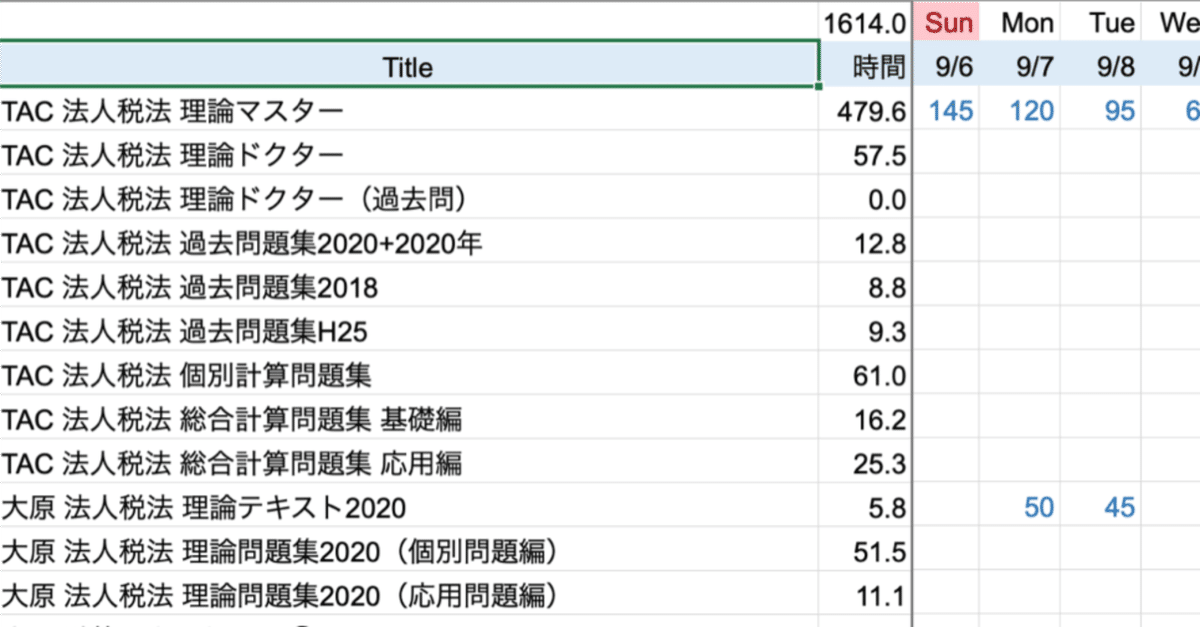Viewport: 1200px width, 627px height.
Task: Click the 16.2 hours cell
Action: (x=866, y=419)
